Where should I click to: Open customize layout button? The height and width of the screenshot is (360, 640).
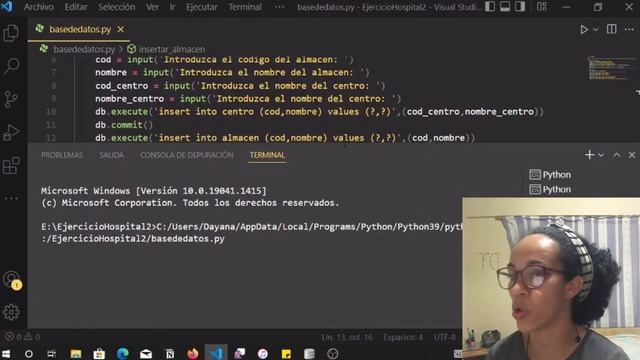pyautogui.click(x=542, y=7)
